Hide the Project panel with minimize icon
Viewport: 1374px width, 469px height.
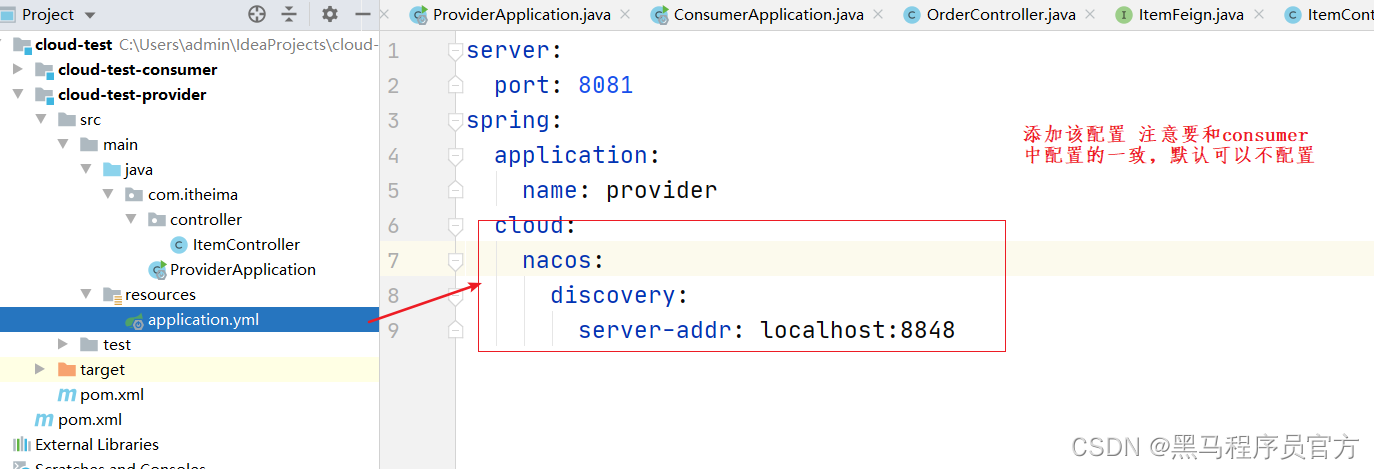(x=362, y=14)
